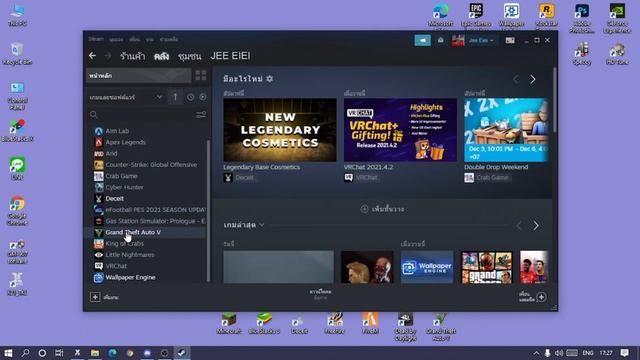Open File Explorer from the taskbar
This screenshot has height=360, width=640.
click(x=95, y=353)
